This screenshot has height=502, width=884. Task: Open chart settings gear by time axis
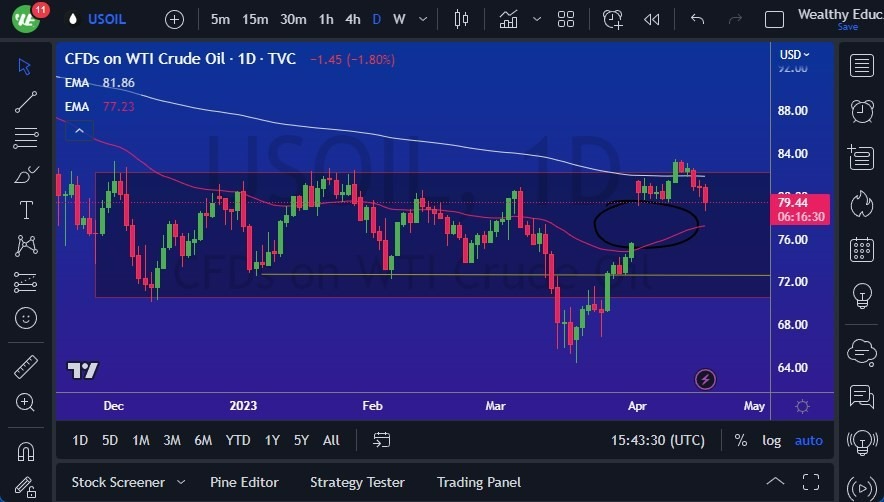[802, 406]
